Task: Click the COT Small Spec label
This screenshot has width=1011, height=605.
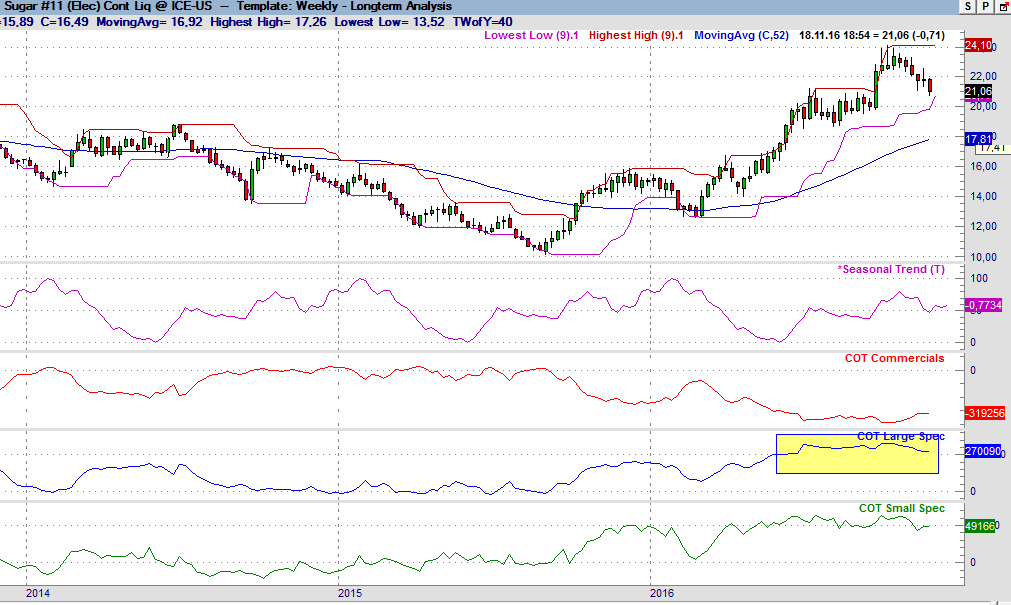Action: coord(901,508)
